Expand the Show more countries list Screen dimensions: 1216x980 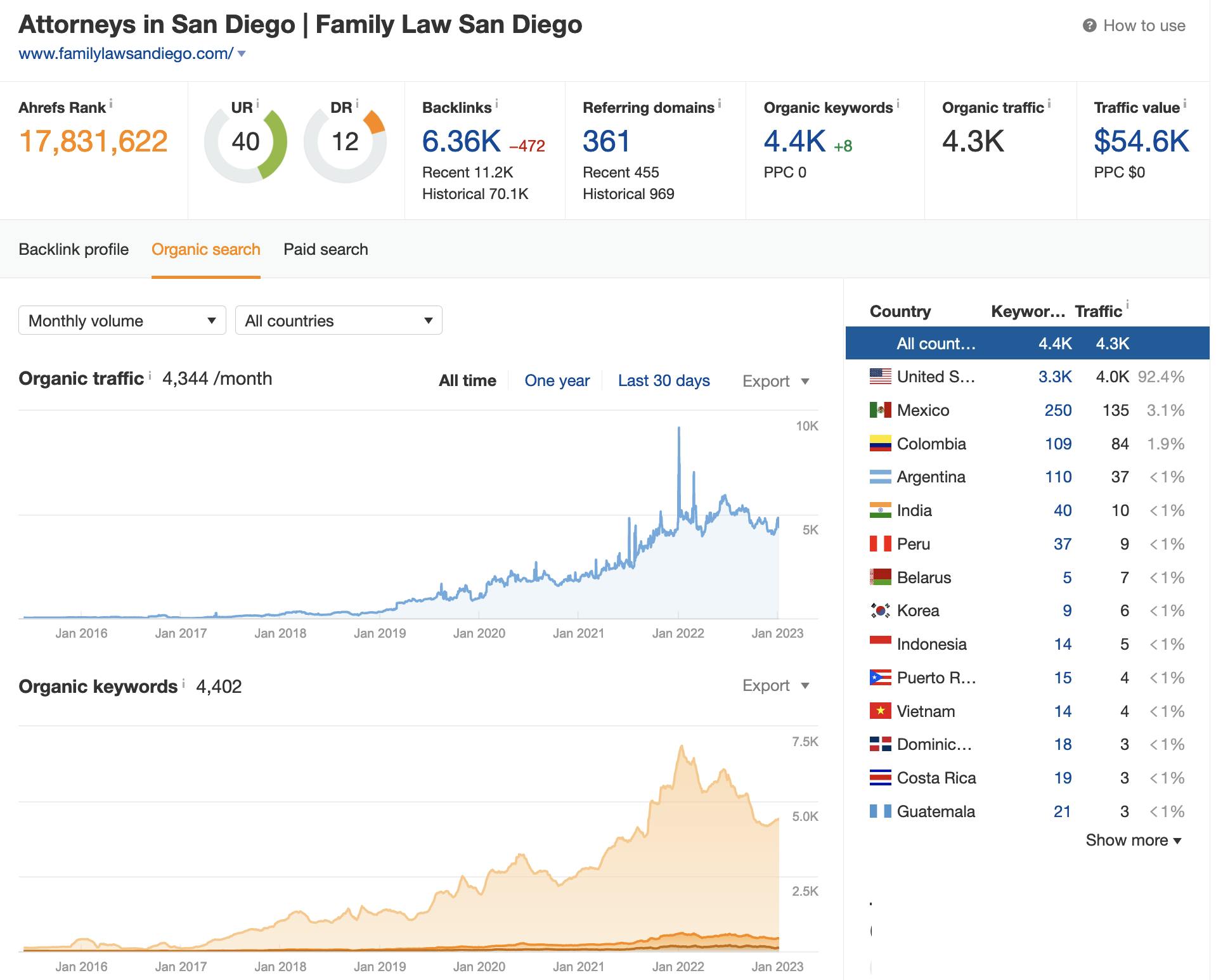[1133, 840]
